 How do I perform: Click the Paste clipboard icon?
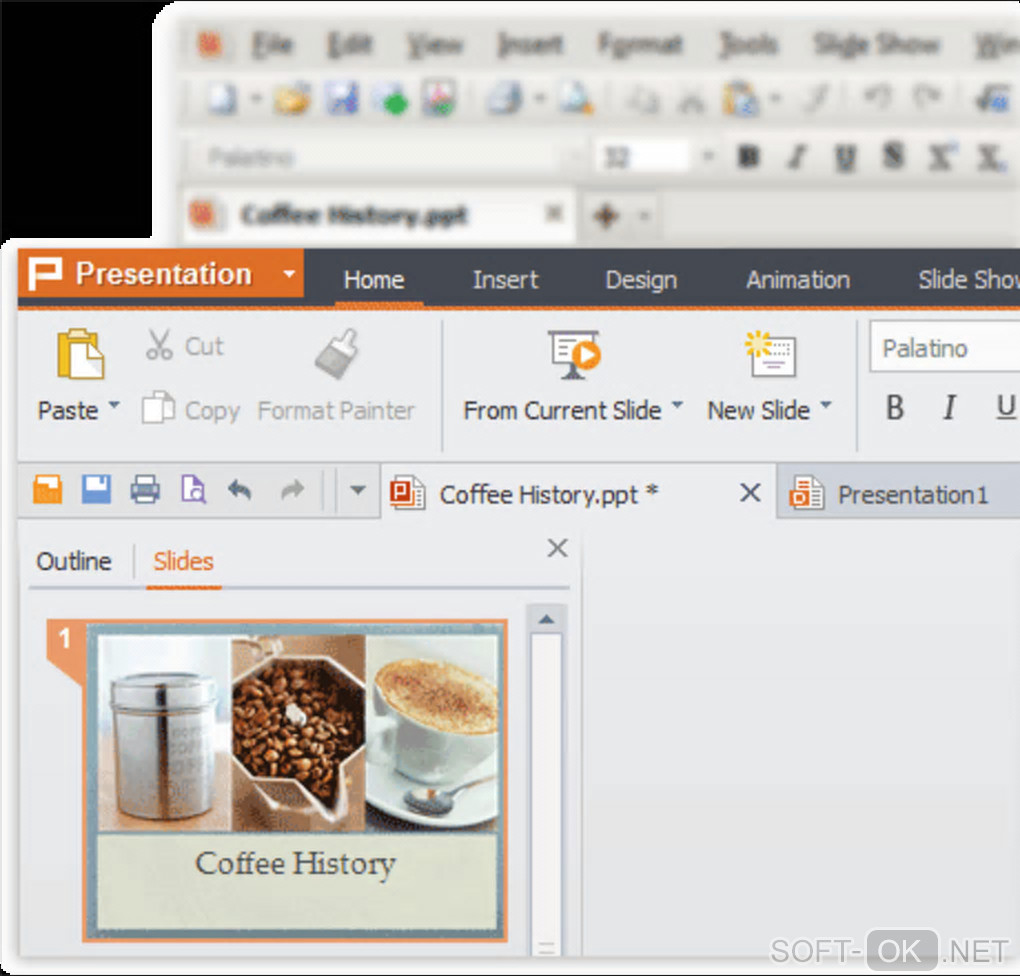80,354
